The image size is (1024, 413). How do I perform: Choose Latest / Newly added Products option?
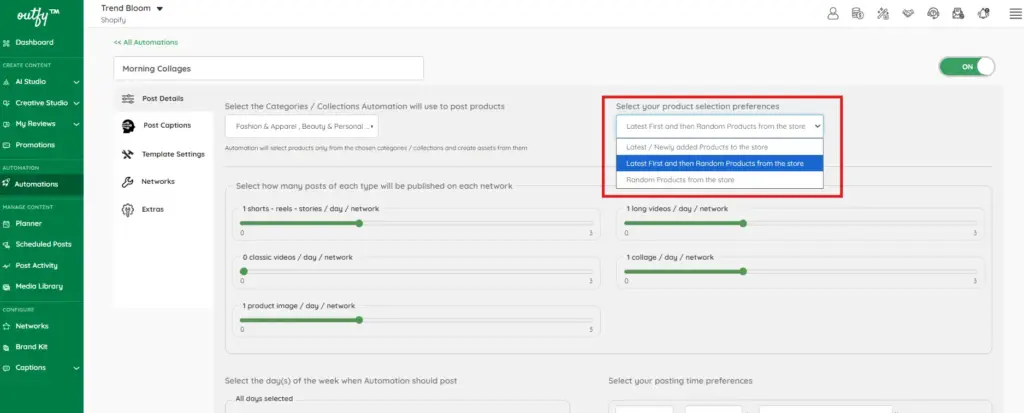pos(720,148)
